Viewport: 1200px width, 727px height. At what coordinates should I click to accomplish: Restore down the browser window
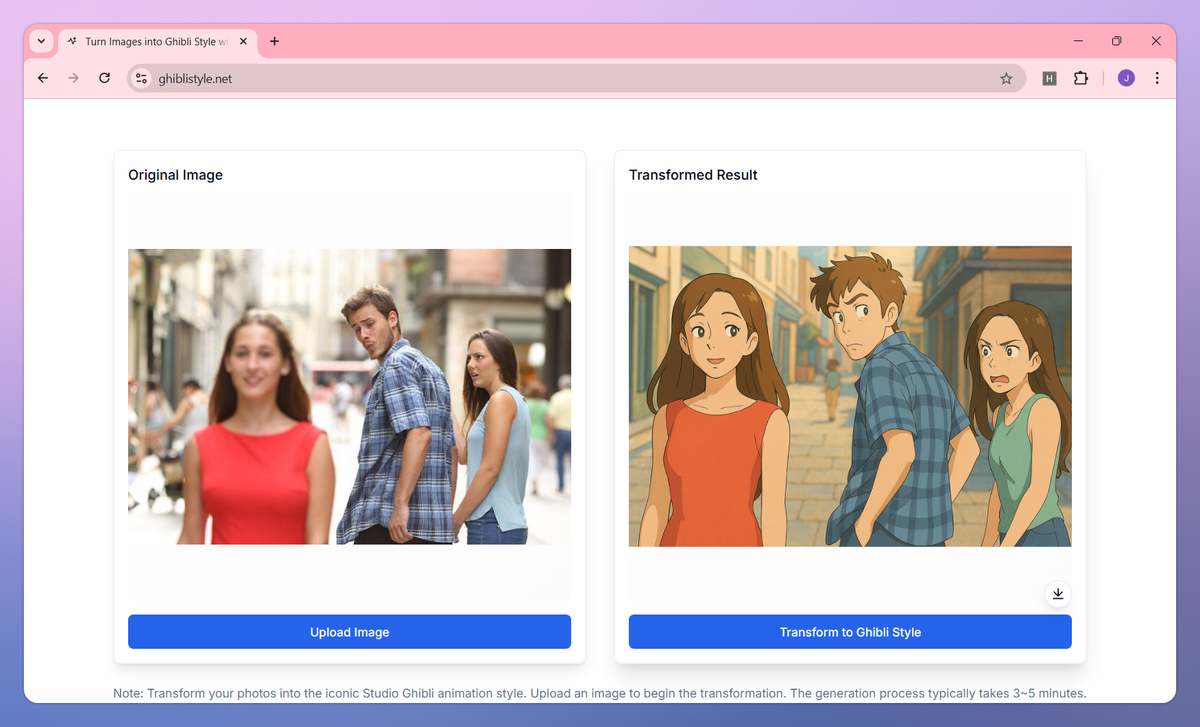(x=1117, y=41)
